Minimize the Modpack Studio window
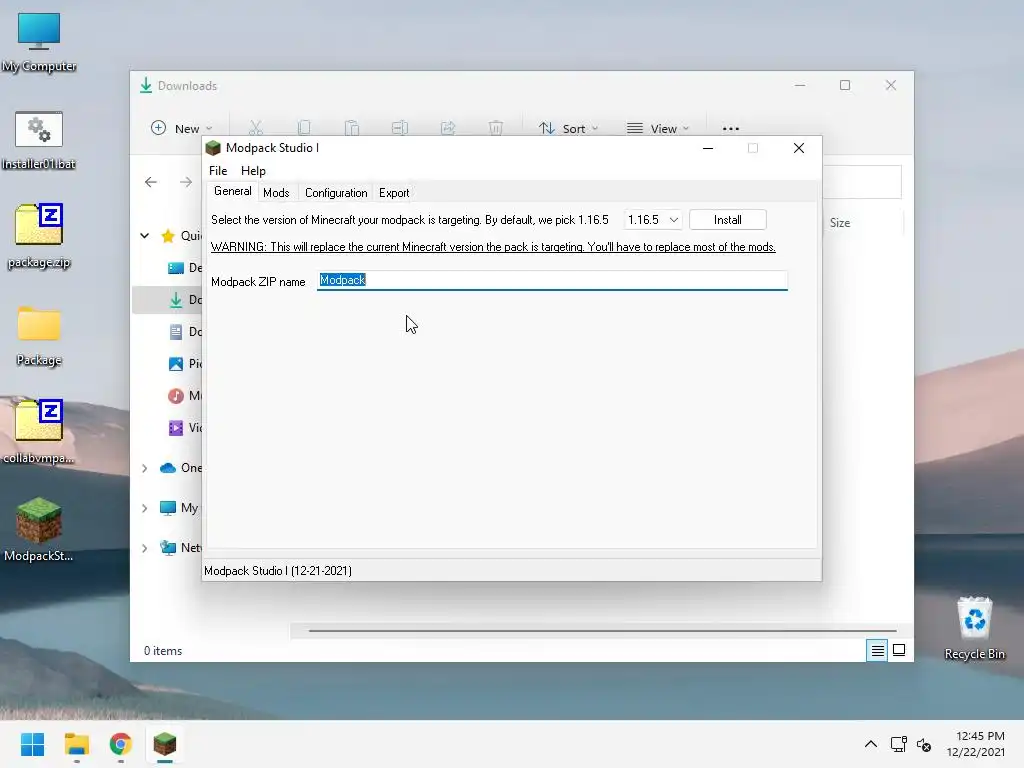Screen dimensions: 1024x768 click(707, 148)
